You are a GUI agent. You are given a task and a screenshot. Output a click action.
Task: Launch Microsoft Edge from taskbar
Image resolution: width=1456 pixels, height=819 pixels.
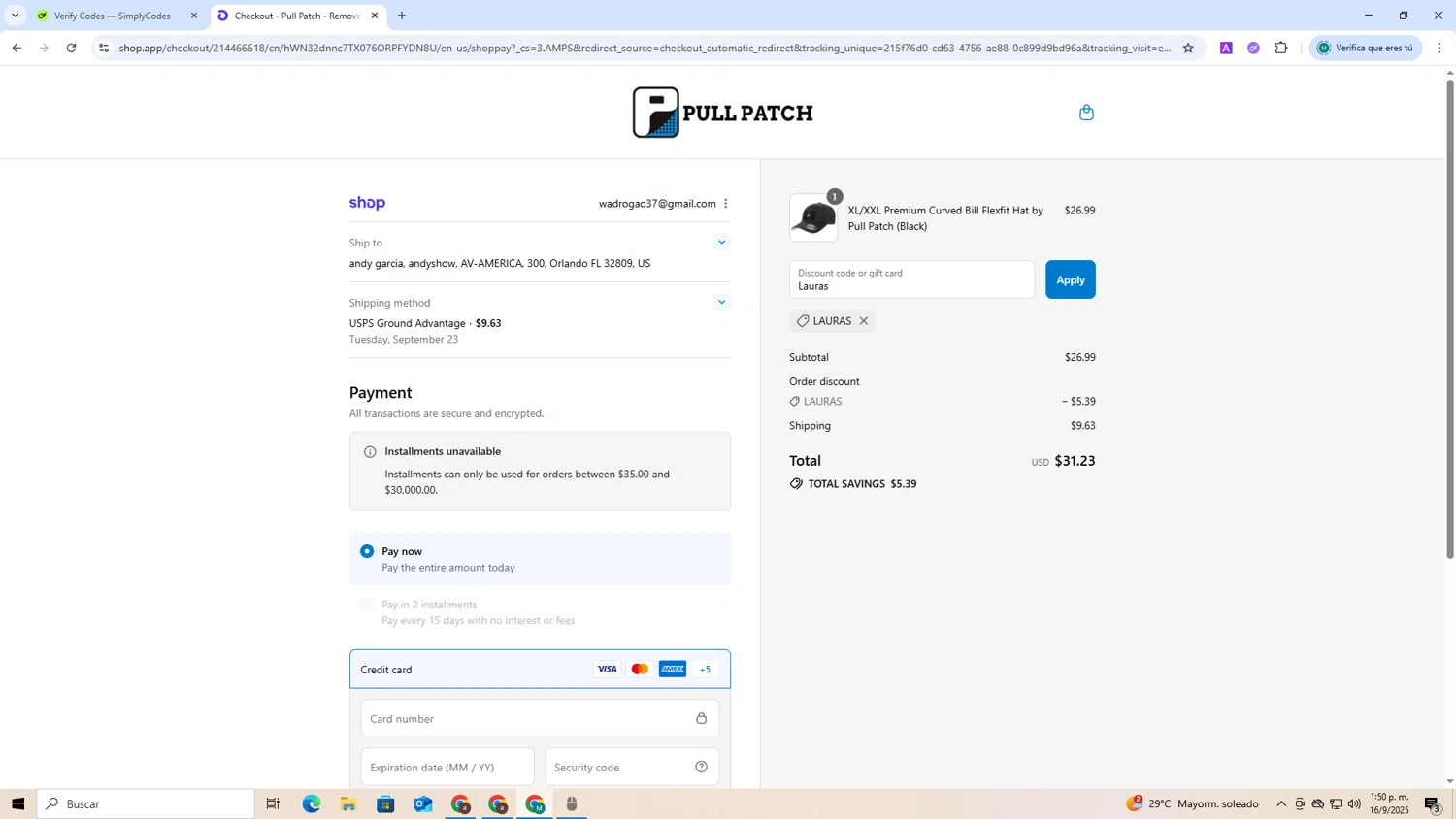(311, 803)
